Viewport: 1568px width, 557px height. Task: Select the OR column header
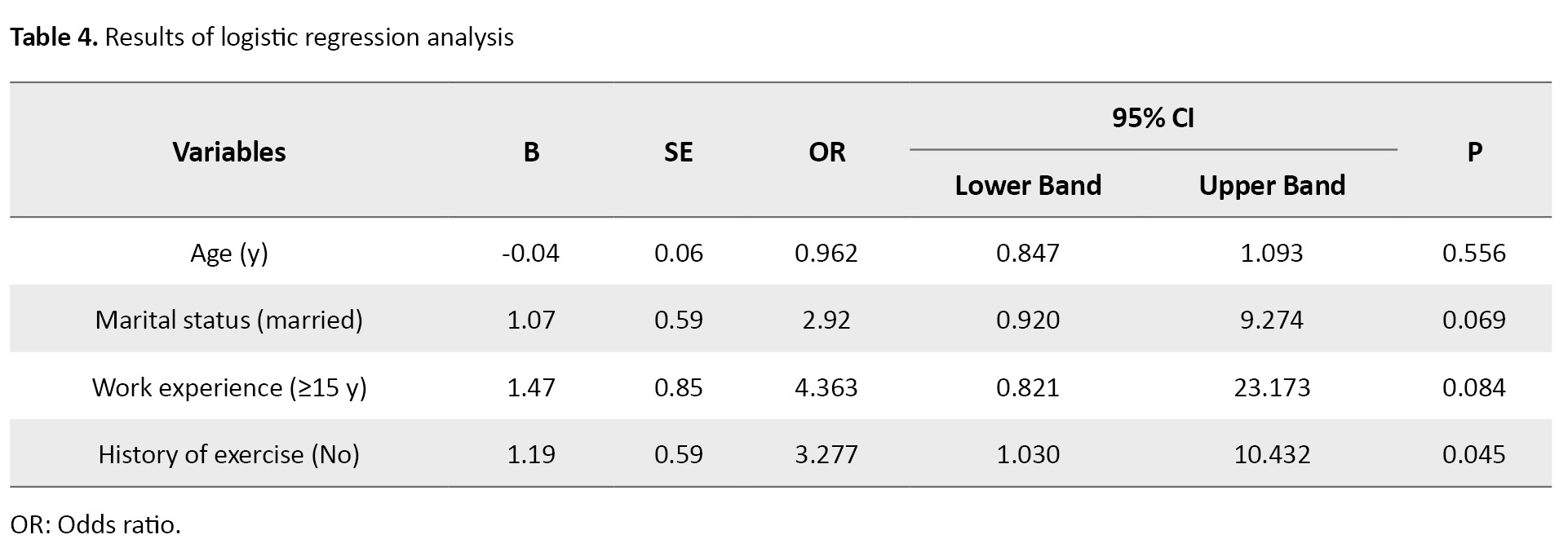click(x=826, y=152)
